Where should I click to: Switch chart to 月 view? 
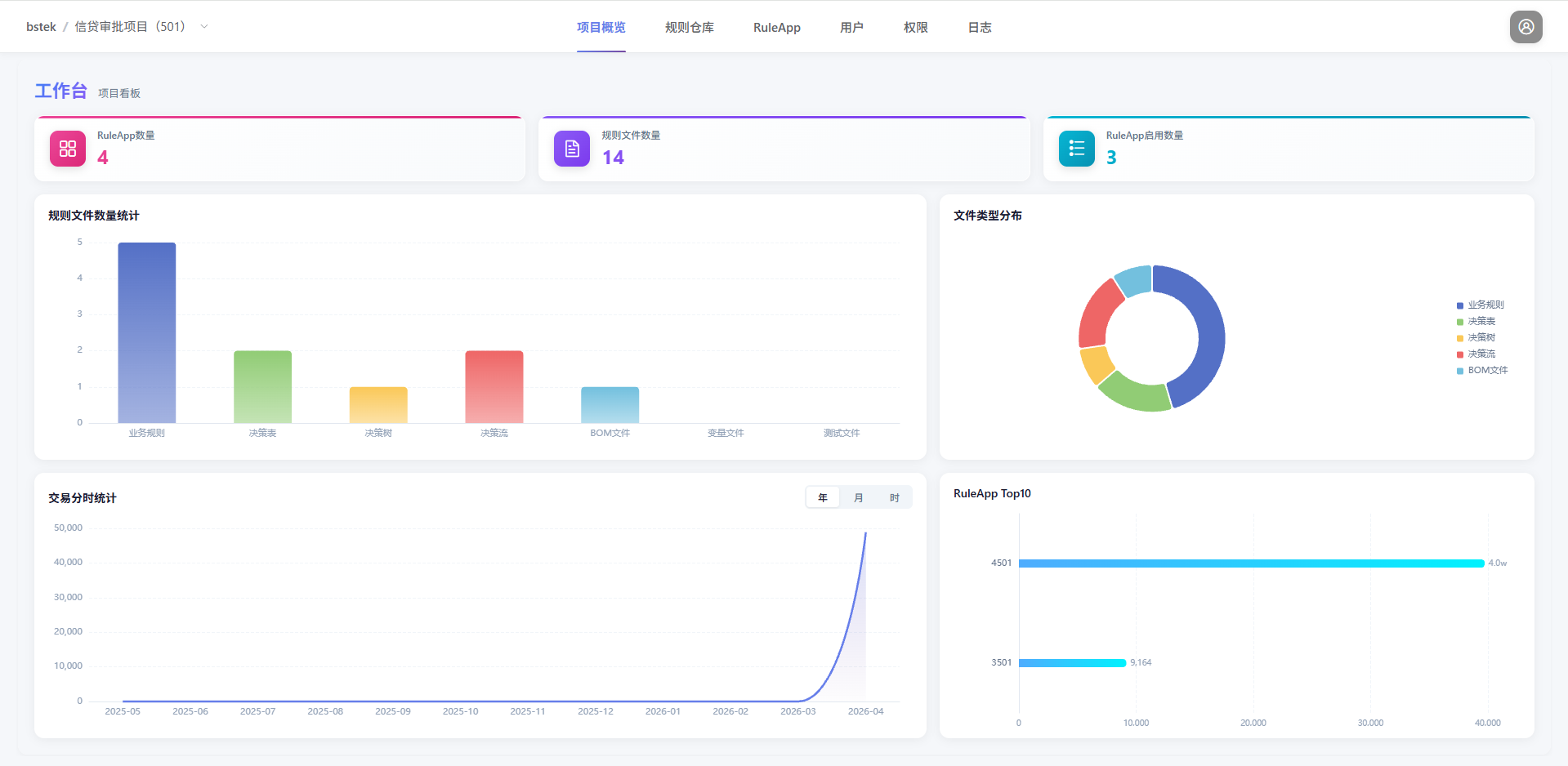coord(859,498)
